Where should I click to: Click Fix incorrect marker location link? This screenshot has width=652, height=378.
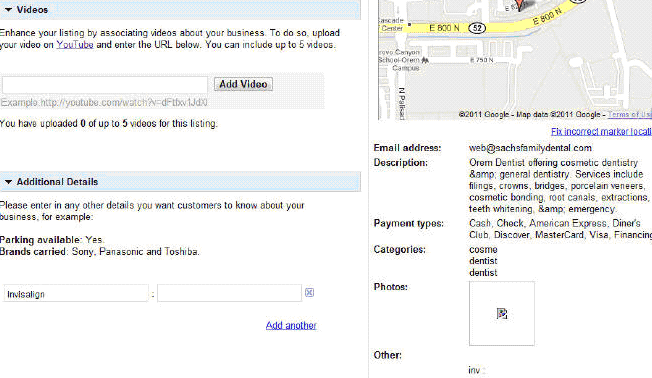(601, 132)
